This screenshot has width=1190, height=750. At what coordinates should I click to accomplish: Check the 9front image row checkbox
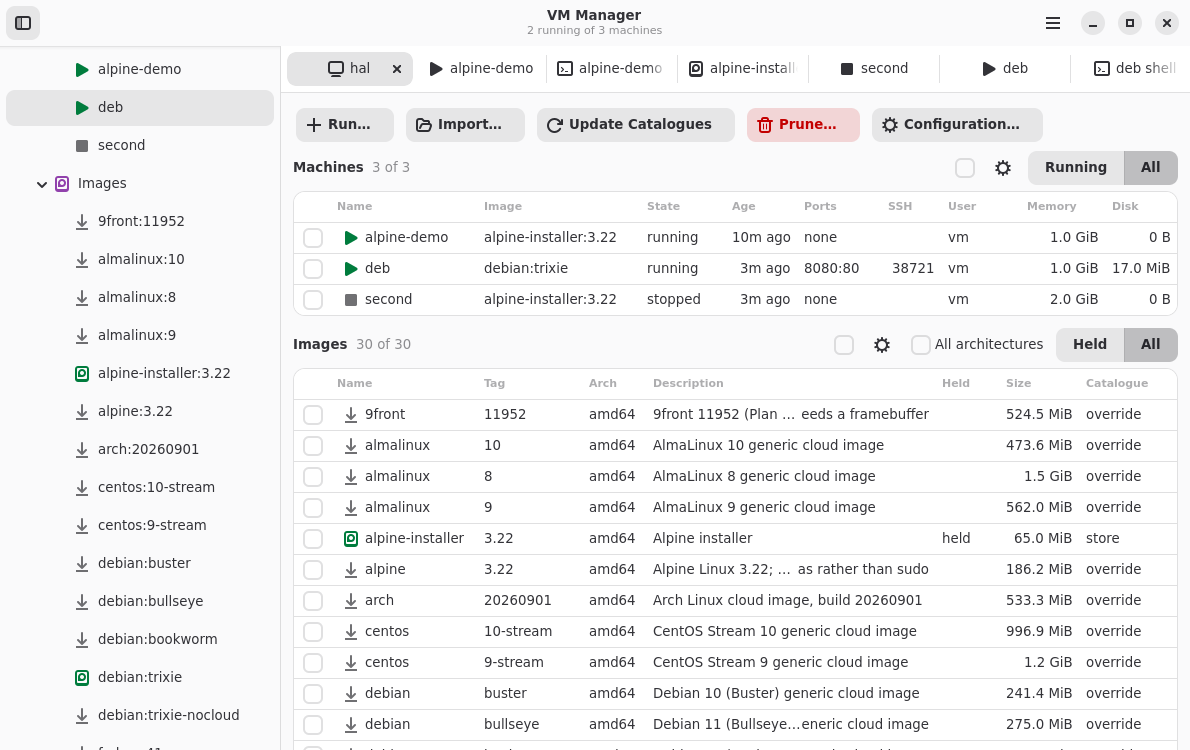[313, 414]
